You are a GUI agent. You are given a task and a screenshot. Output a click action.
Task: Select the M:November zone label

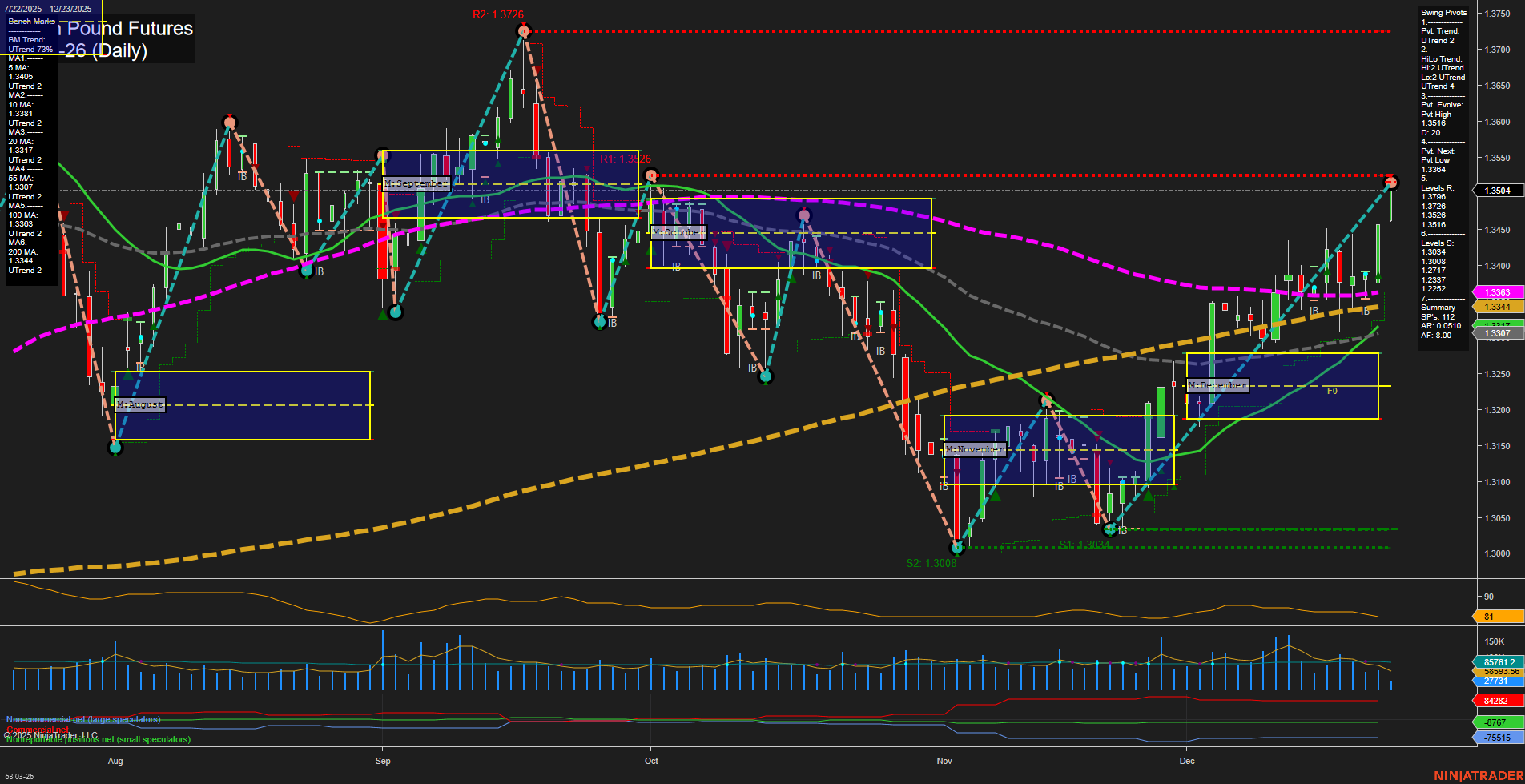tap(974, 449)
